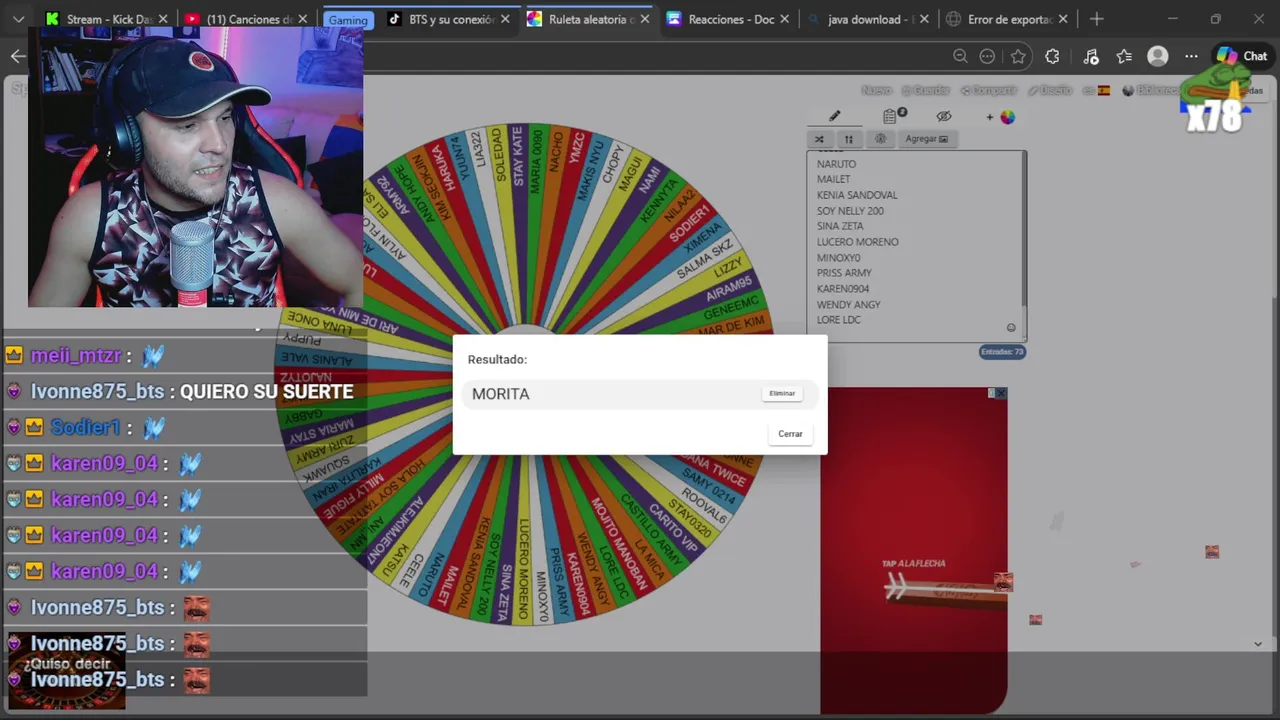
Task: Add page to favorites with star icon
Action: click(1018, 56)
